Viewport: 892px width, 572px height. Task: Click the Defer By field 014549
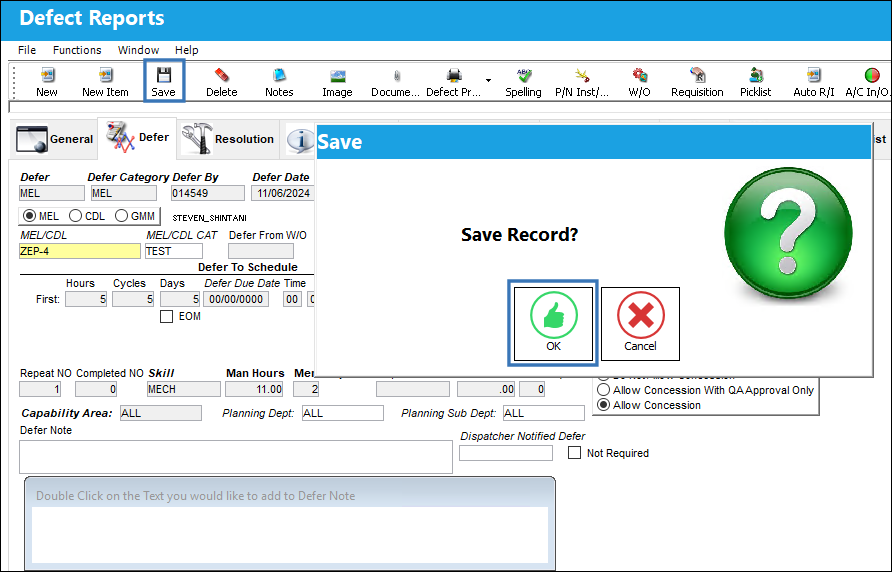pos(208,193)
